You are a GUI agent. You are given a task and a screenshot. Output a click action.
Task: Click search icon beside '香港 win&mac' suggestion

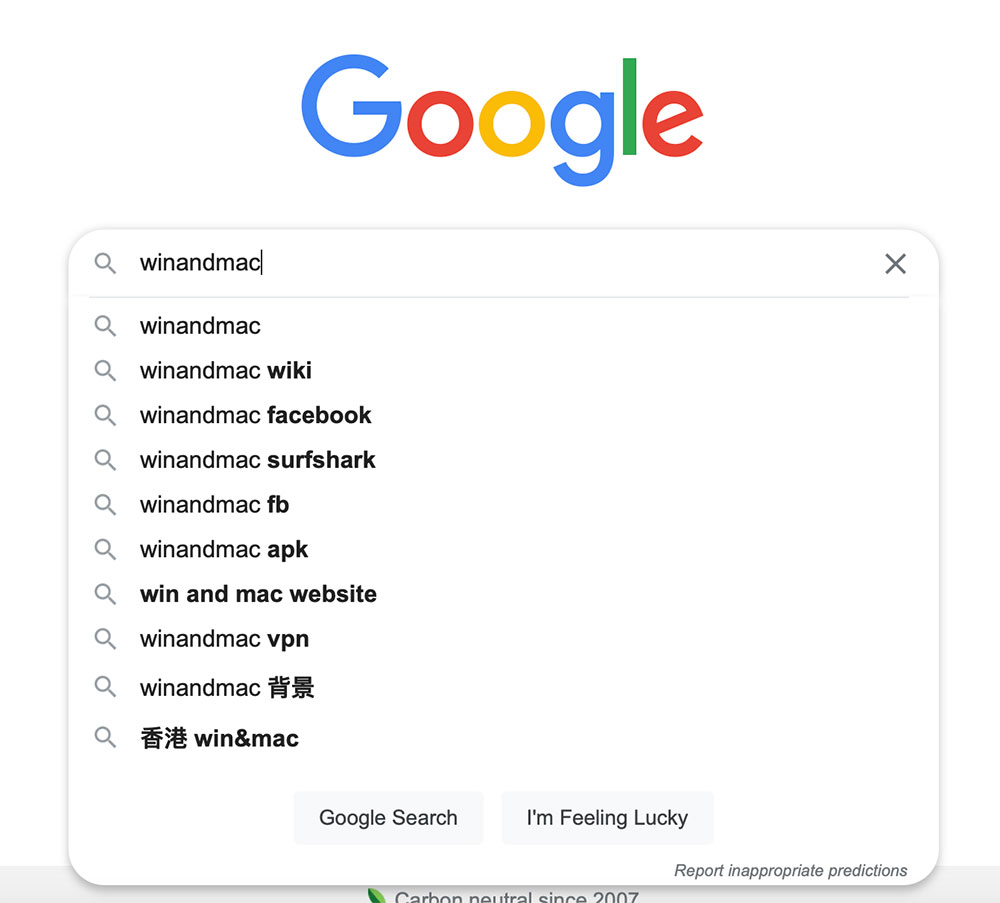(x=105, y=738)
